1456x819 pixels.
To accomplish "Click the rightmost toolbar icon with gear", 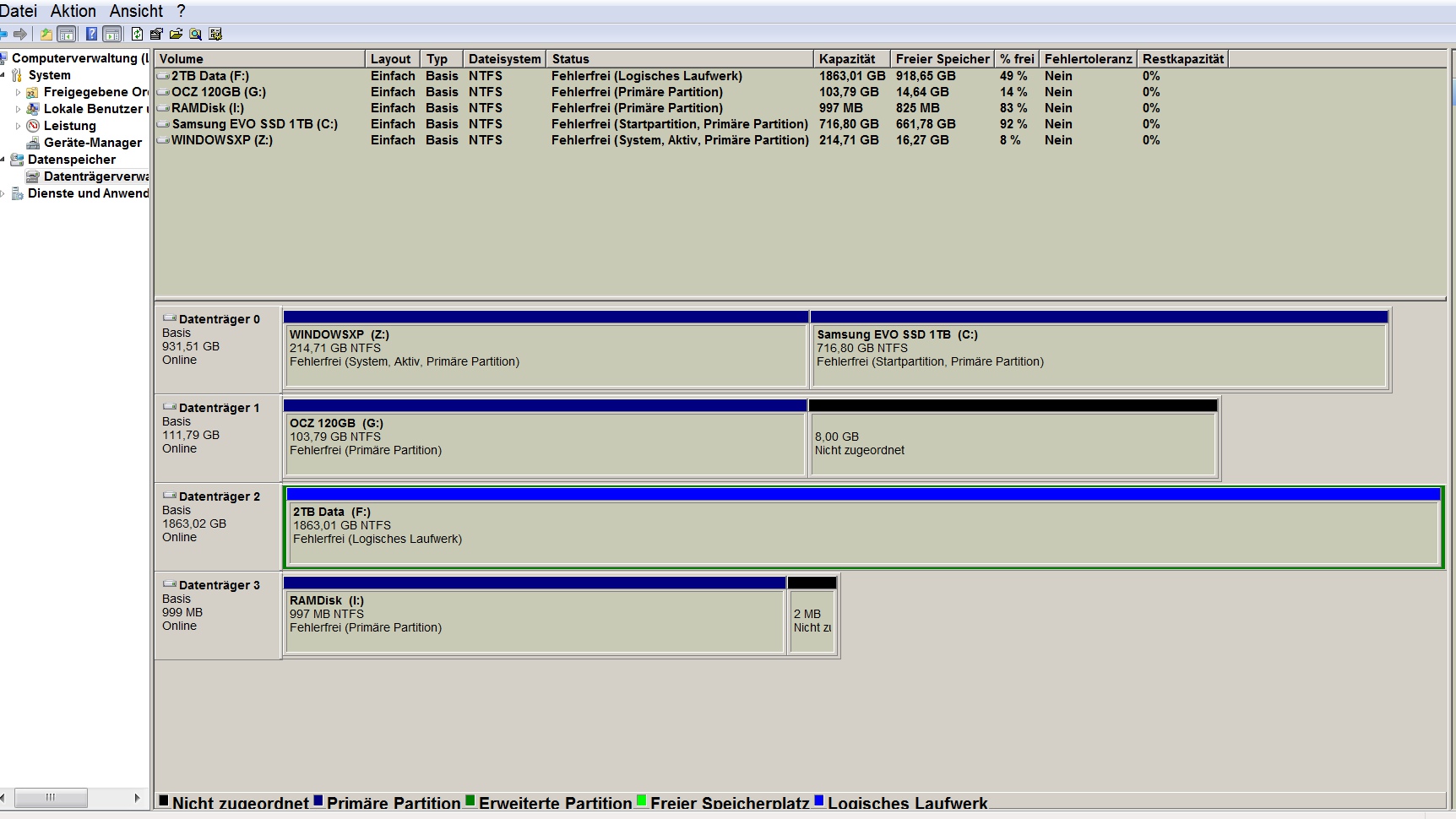I will click(215, 34).
